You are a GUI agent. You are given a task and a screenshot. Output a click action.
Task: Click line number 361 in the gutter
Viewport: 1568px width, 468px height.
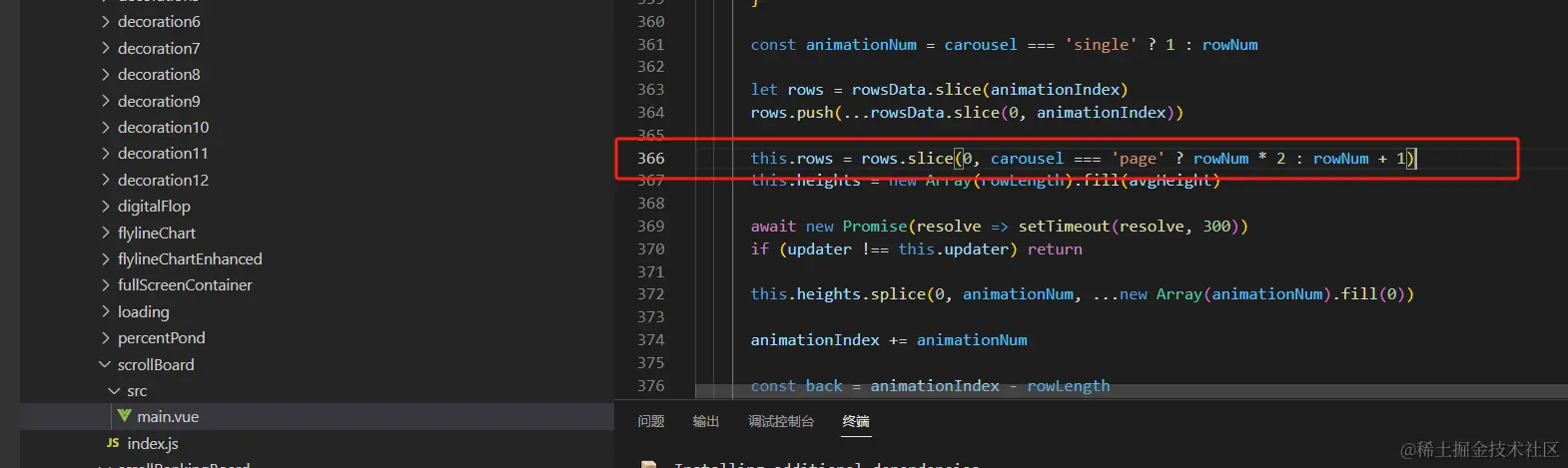651,44
